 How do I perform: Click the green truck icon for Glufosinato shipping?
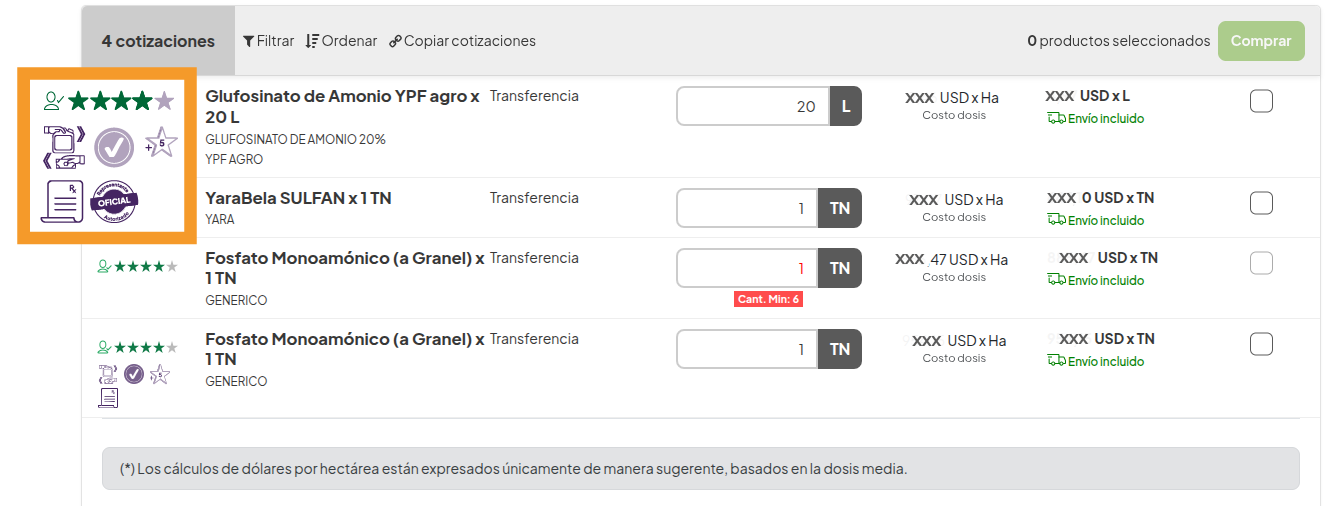pyautogui.click(x=1056, y=118)
